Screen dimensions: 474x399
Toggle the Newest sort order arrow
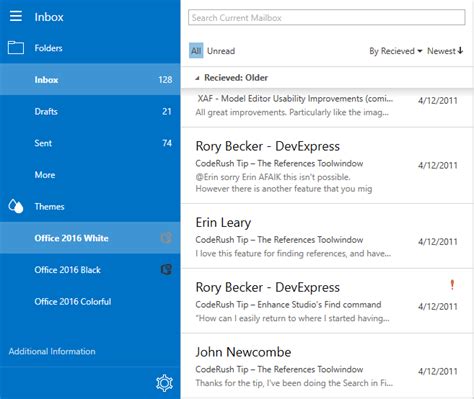tap(460, 51)
